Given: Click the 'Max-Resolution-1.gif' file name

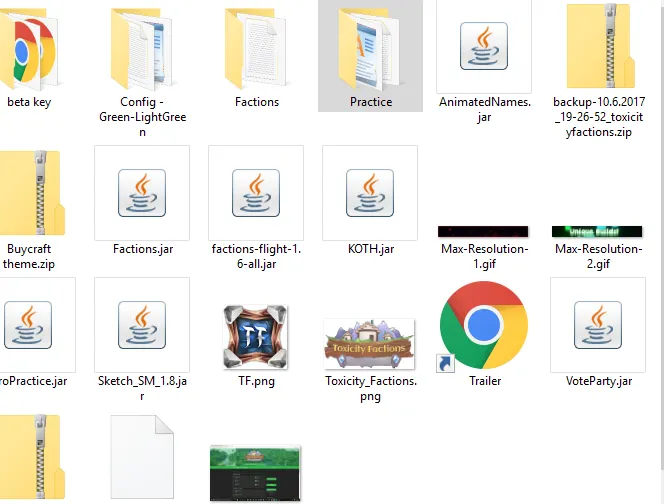Looking at the screenshot, I should click(x=485, y=256).
